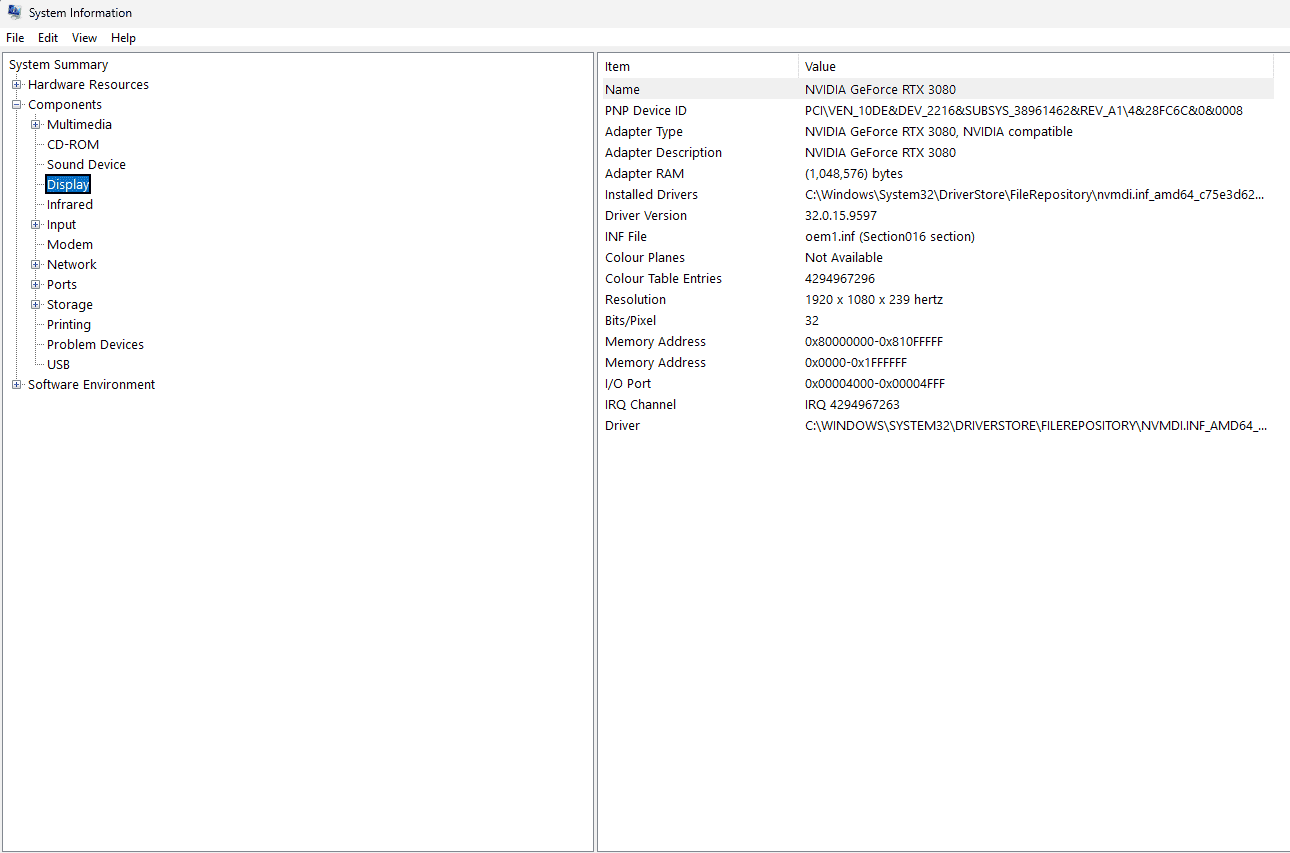Viewport: 1290px width, 853px height.
Task: Open the Help menu
Action: [124, 38]
